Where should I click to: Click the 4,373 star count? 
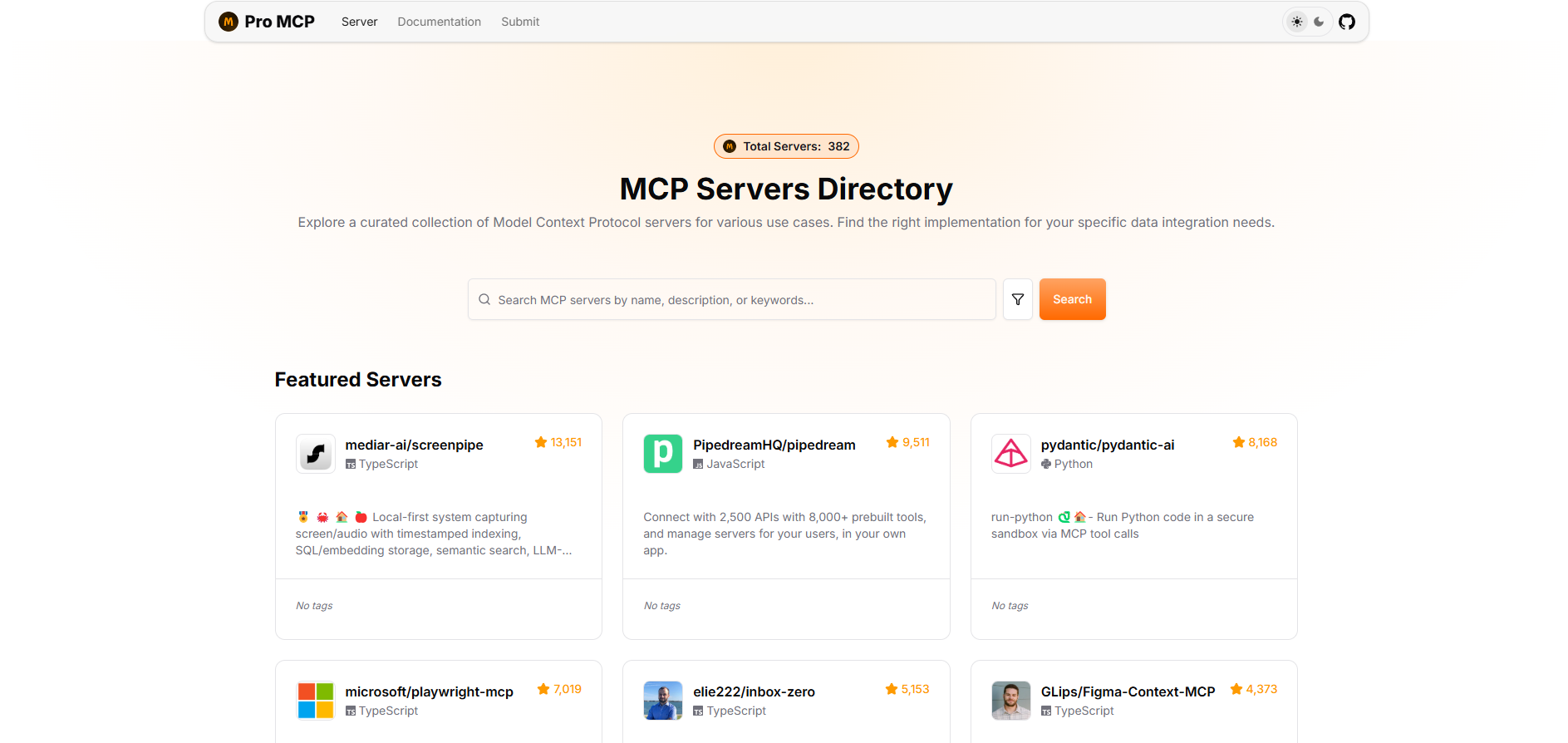[1261, 689]
